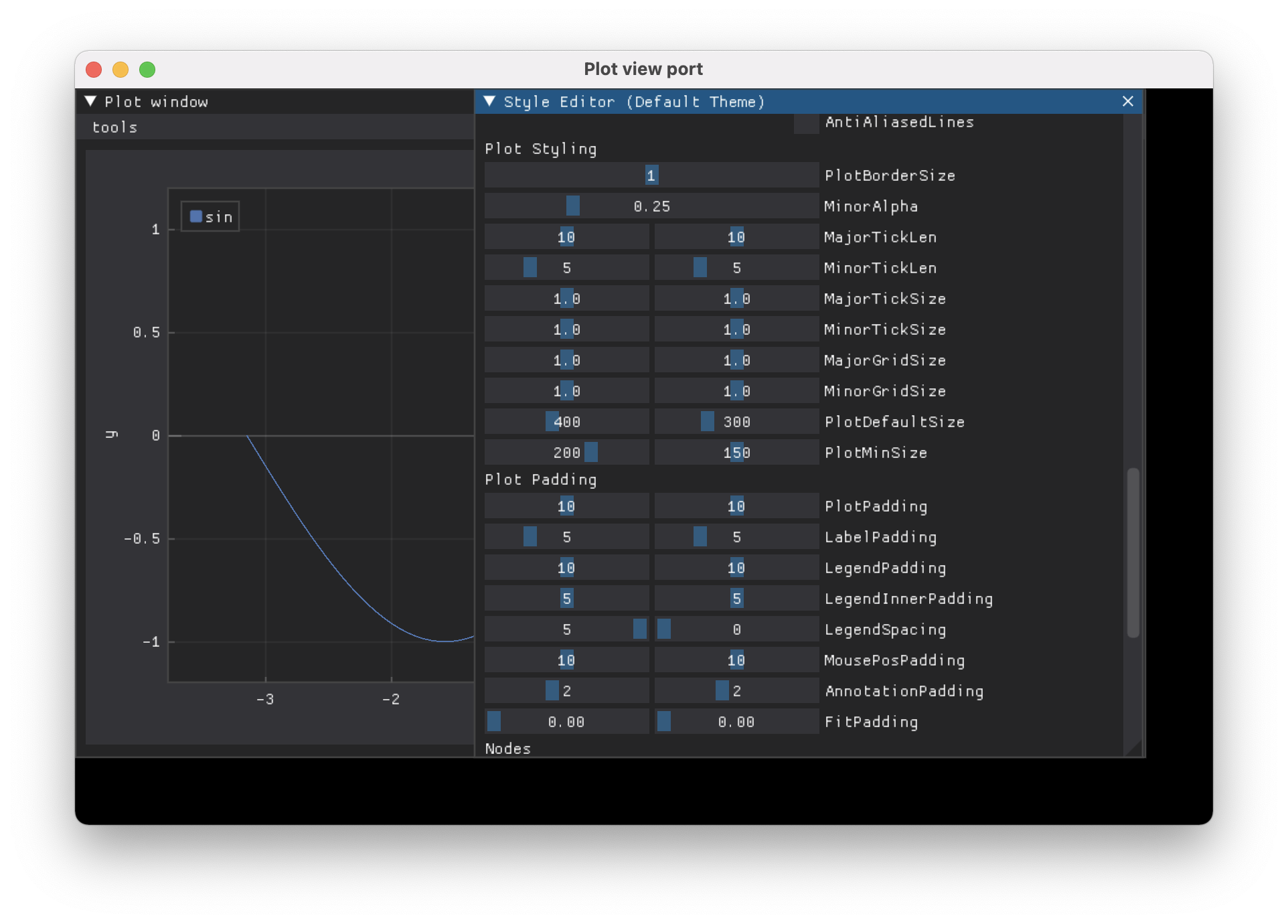Click the second FitPadding slider showing 0.00

[x=736, y=722]
